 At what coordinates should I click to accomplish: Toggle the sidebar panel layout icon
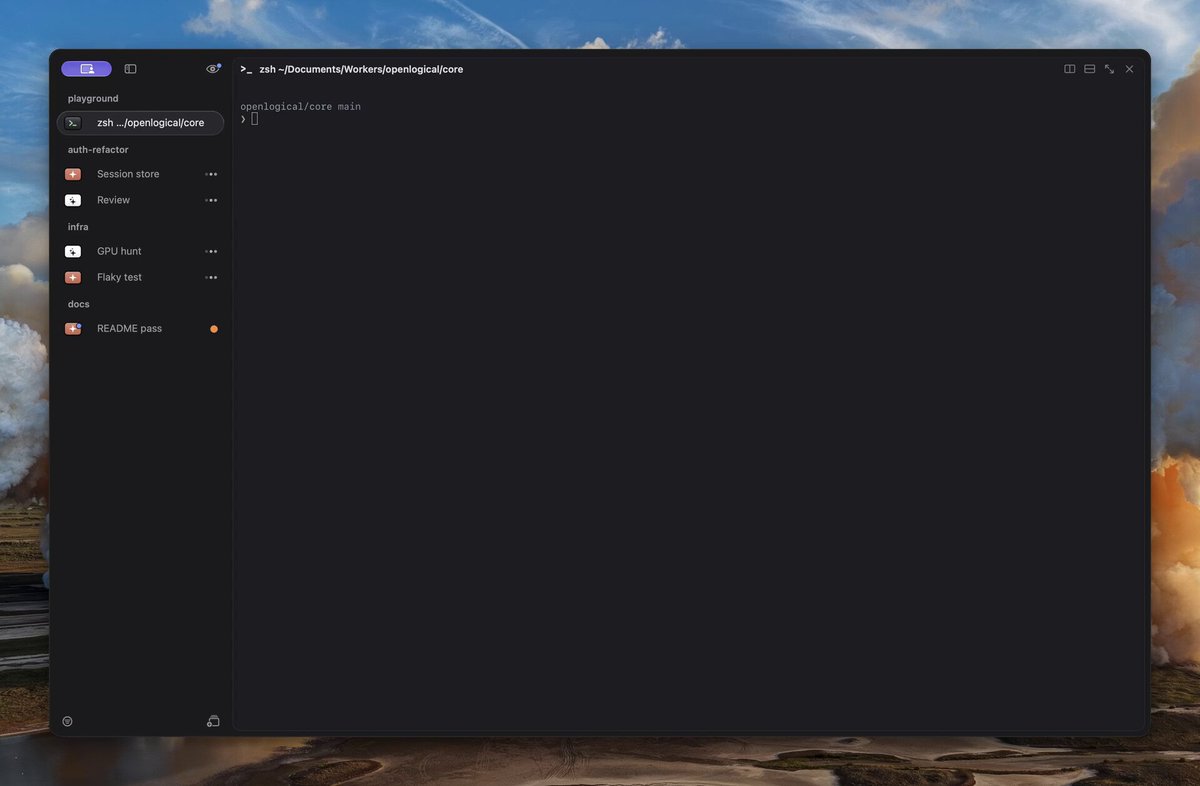pyautogui.click(x=130, y=69)
